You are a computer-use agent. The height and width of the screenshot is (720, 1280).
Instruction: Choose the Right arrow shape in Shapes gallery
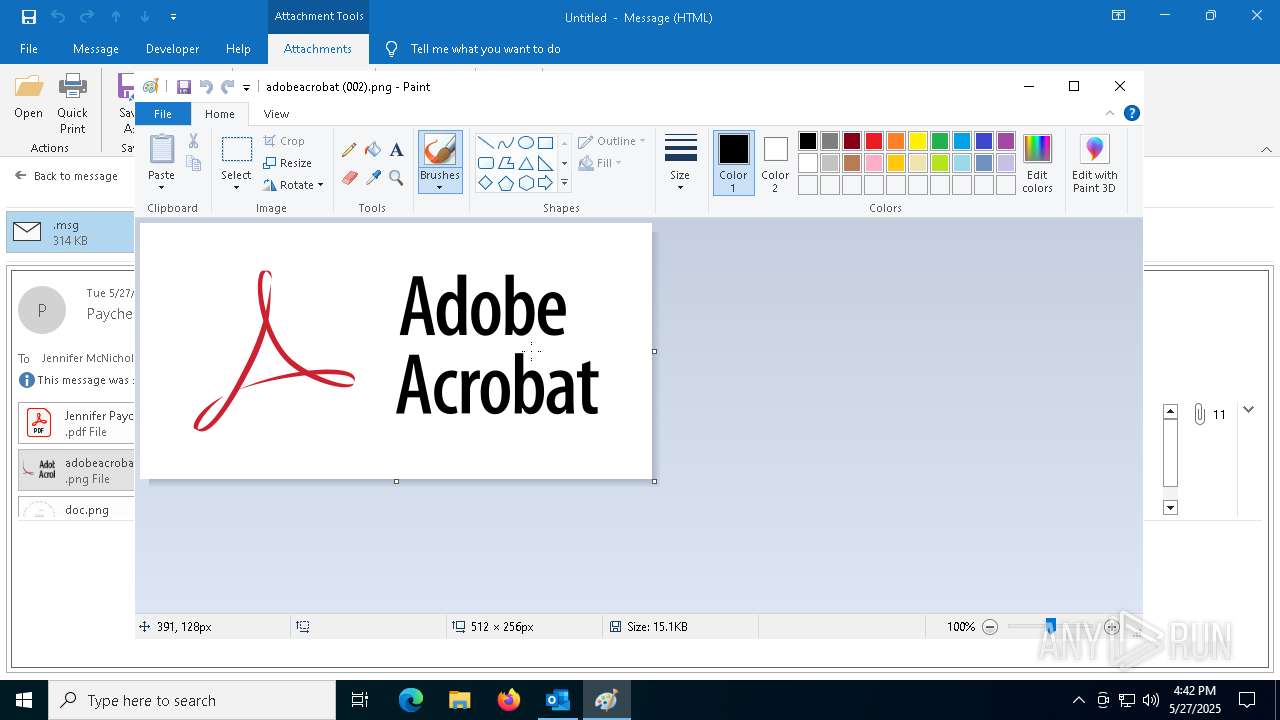[545, 183]
